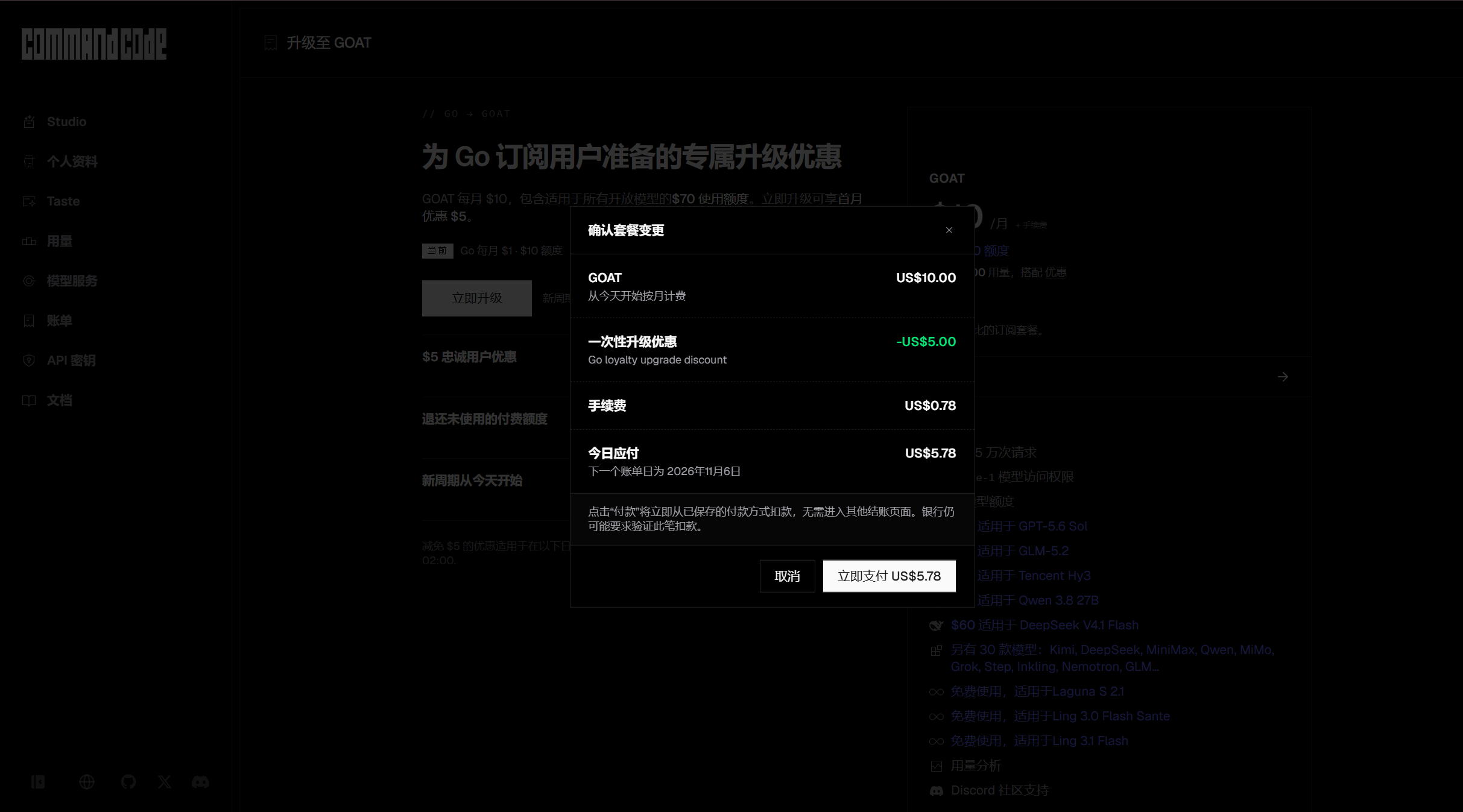Click the background 立即升级 button
This screenshot has width=1463, height=812.
(476, 298)
